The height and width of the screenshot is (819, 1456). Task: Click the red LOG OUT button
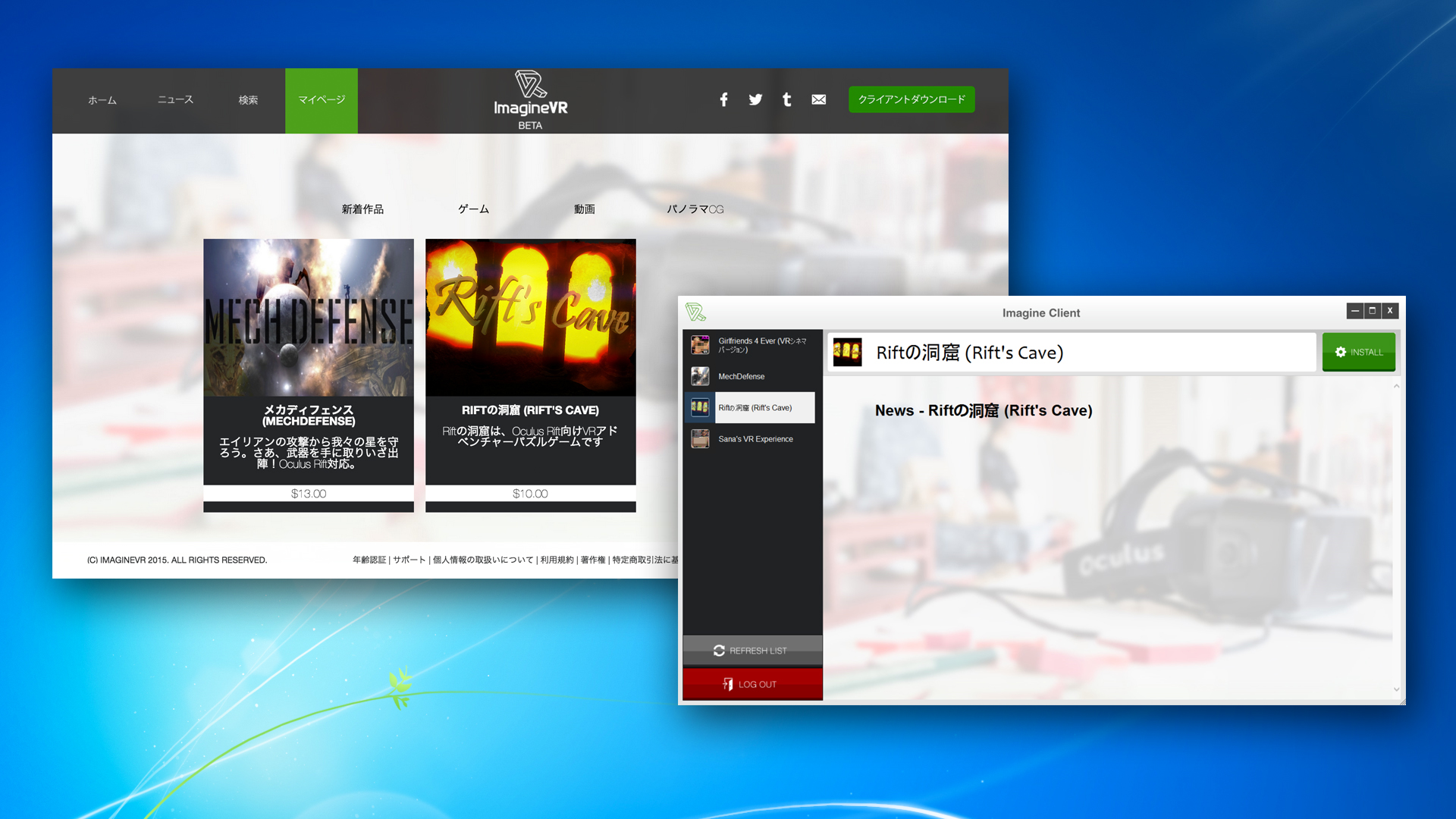tap(752, 684)
